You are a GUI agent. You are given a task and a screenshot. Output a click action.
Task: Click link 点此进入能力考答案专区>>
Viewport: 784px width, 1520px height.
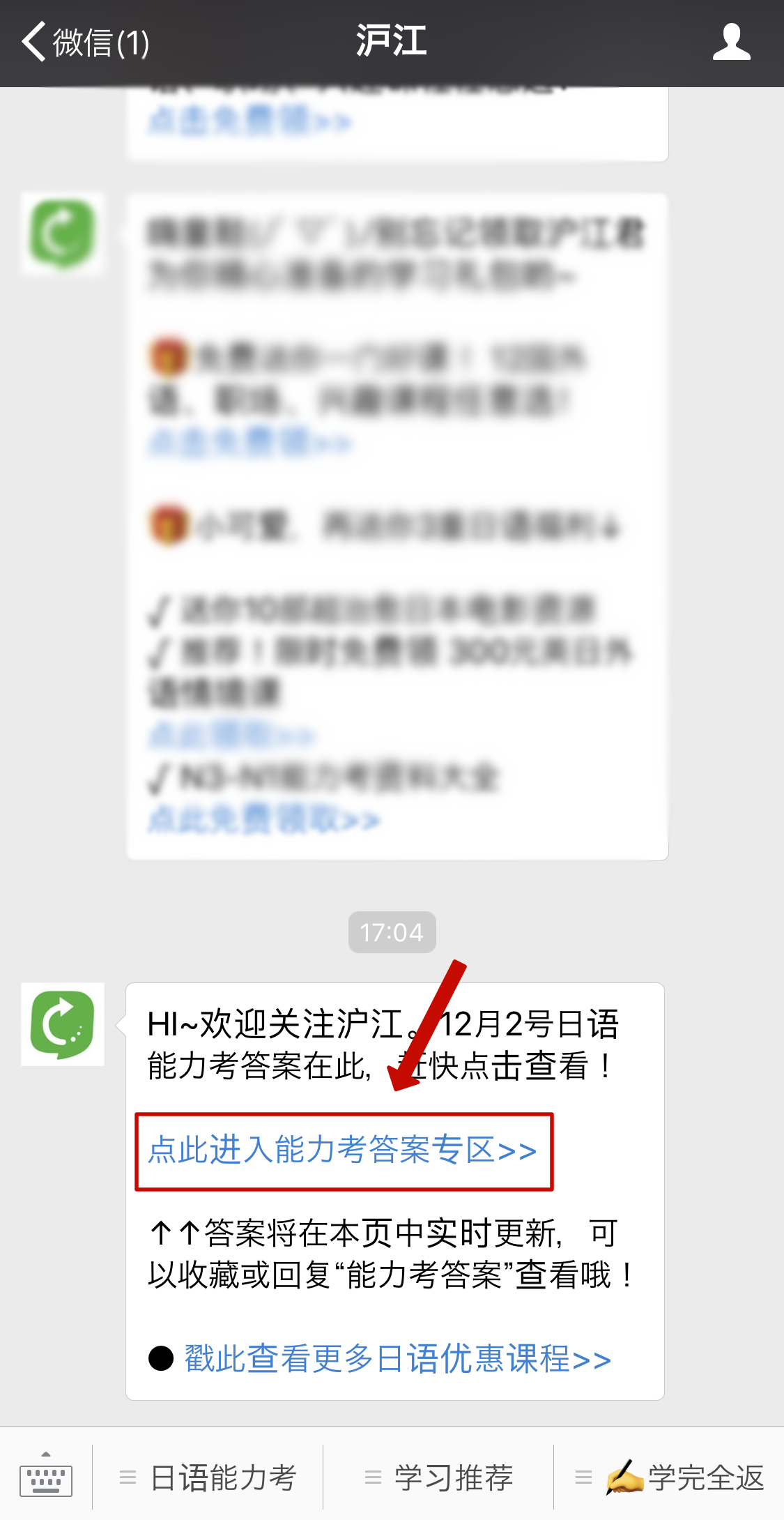[x=342, y=1150]
